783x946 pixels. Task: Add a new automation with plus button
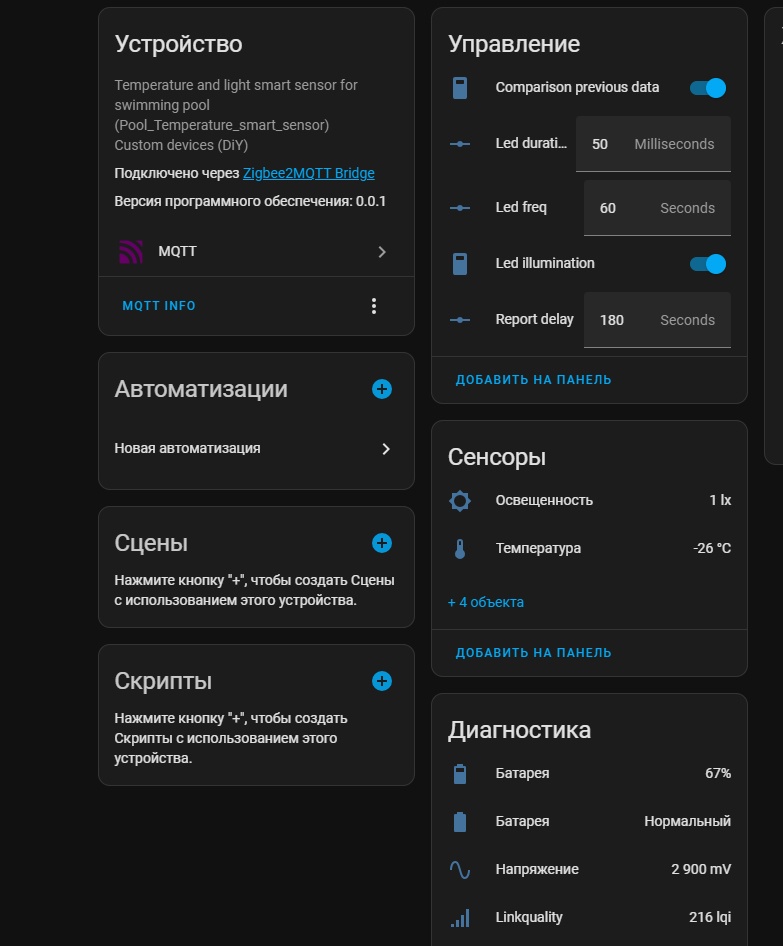tap(381, 389)
